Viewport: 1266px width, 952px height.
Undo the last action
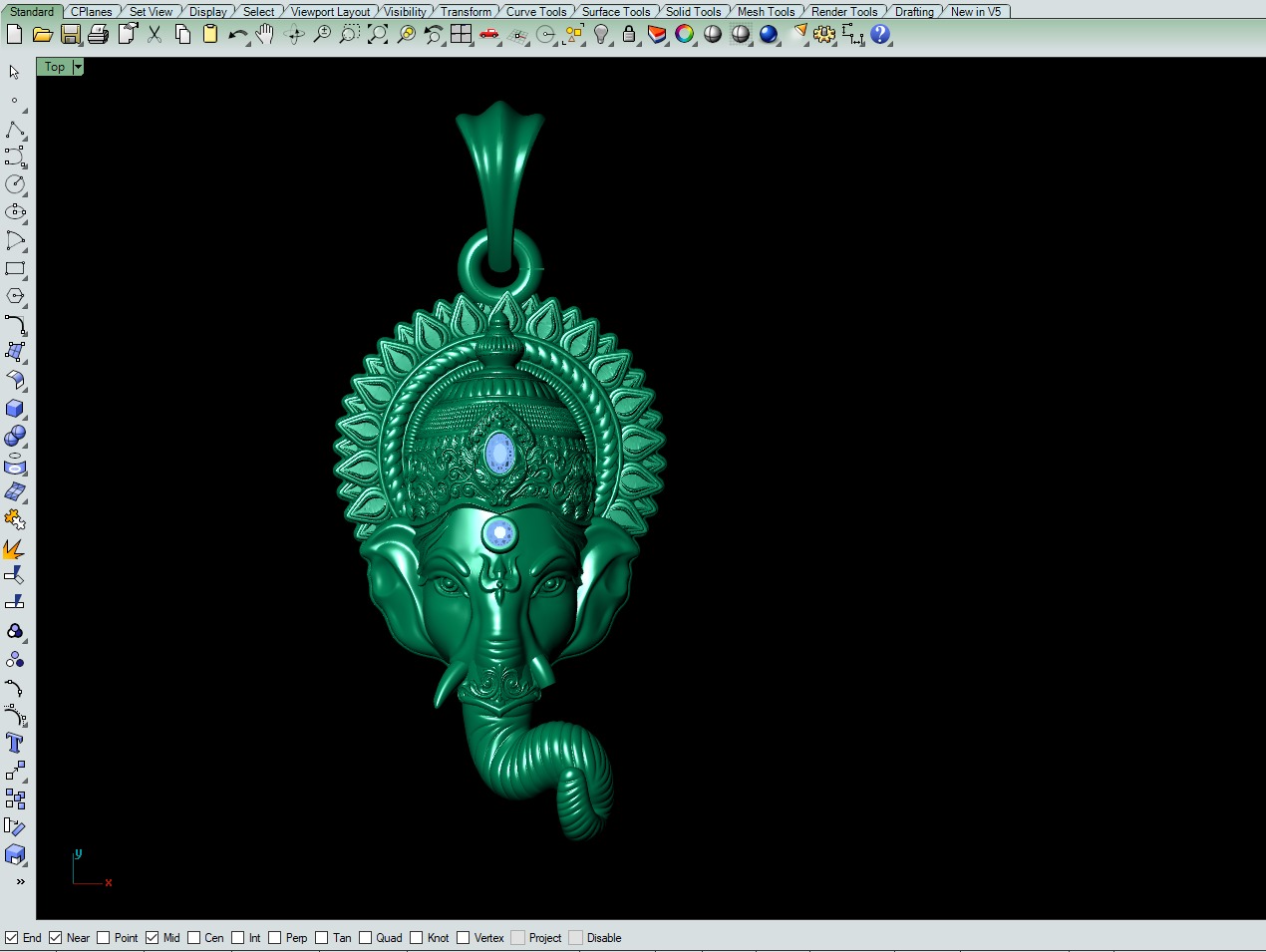[x=238, y=34]
